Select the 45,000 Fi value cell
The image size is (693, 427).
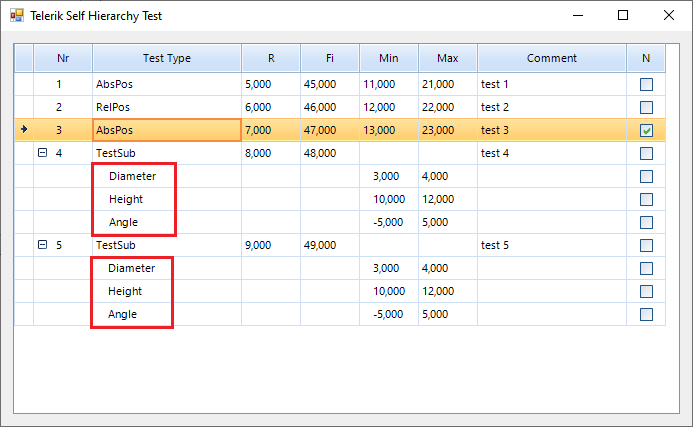(329, 85)
